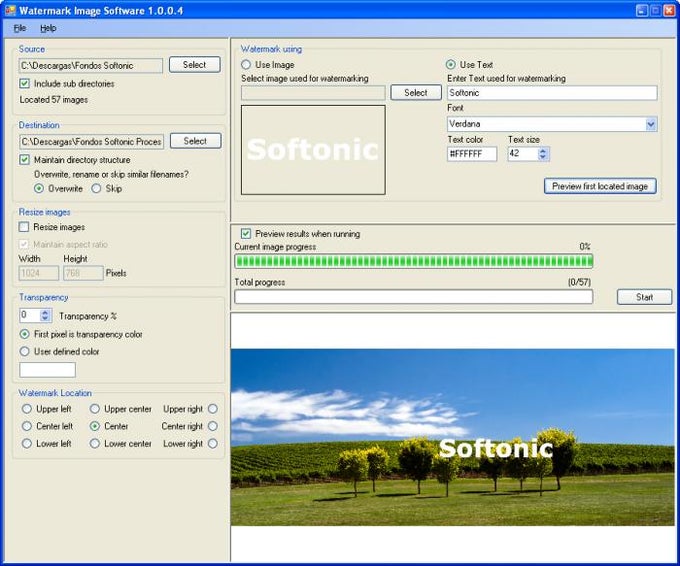This screenshot has width=680, height=566.
Task: Select First pixel is transparency color
Action: [25, 334]
